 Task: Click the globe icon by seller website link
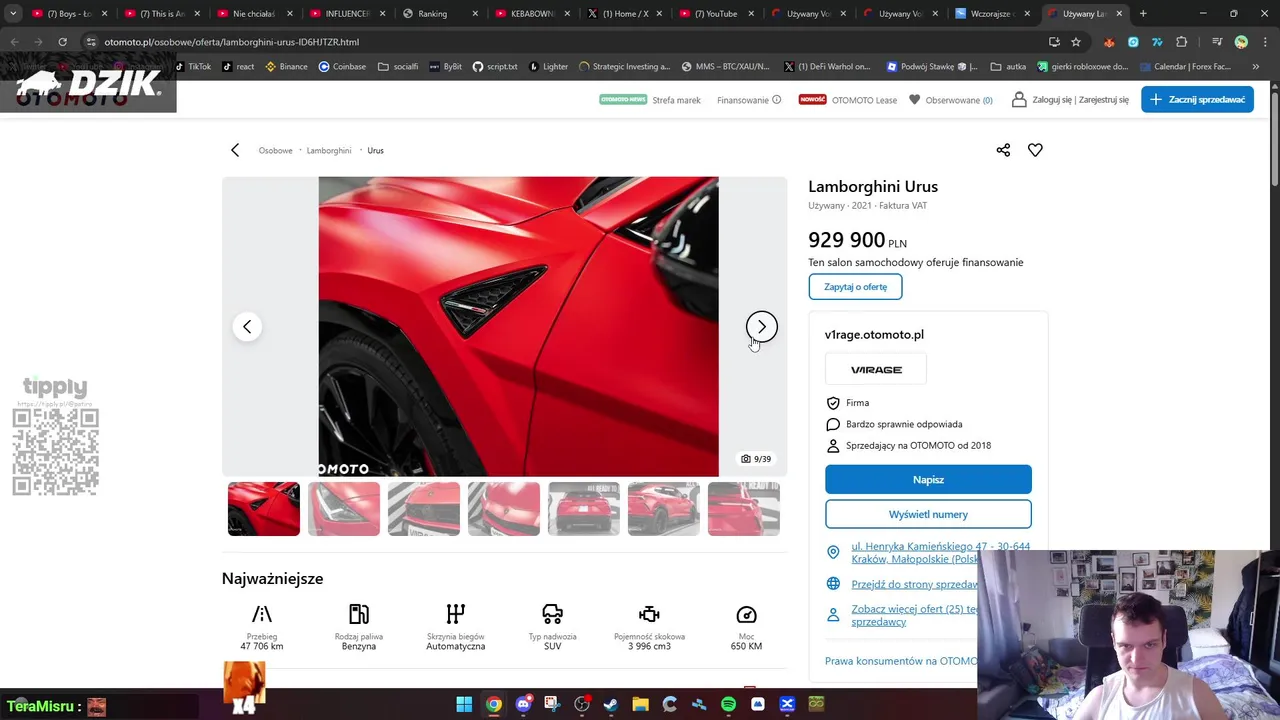pos(833,584)
